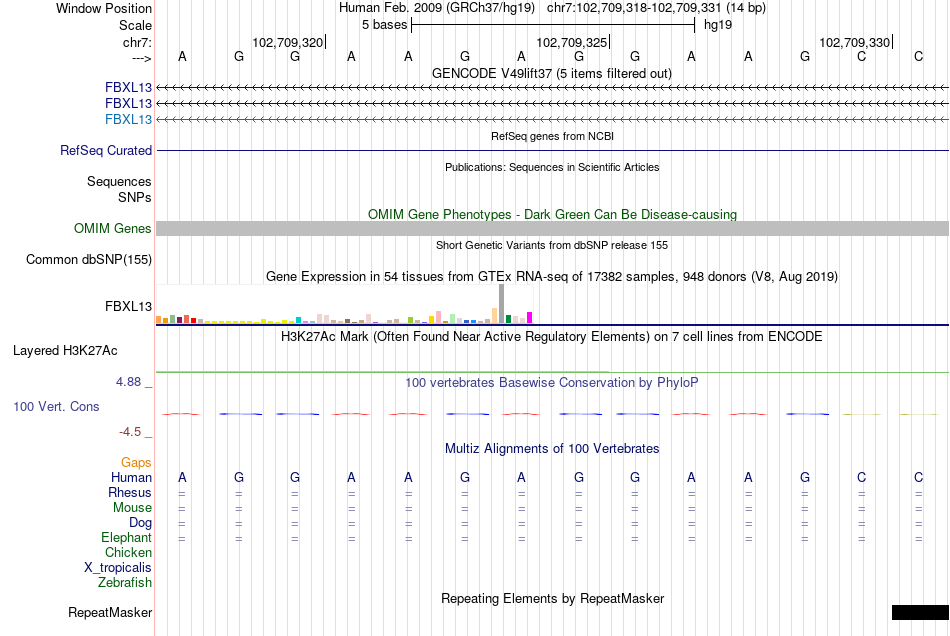Image resolution: width=950 pixels, height=636 pixels.
Task: Select the Chicken species row label
Action: coord(128,552)
